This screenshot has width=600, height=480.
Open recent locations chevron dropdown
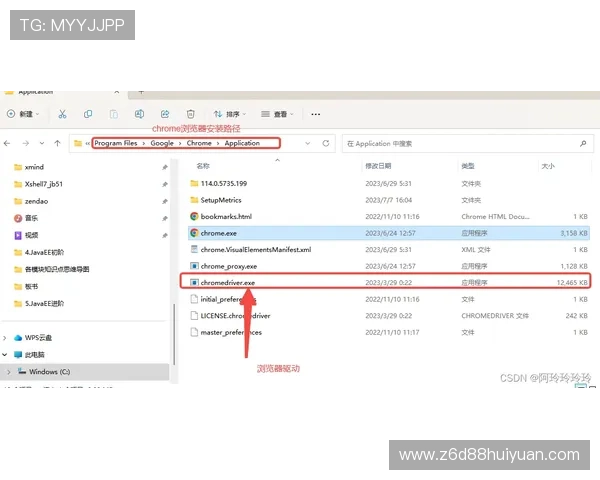point(42,143)
